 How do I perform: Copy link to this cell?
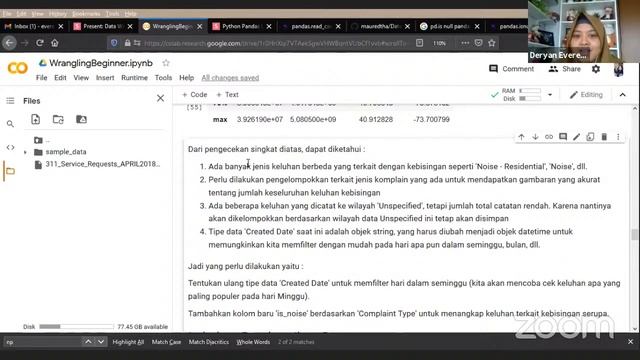pos(549,137)
